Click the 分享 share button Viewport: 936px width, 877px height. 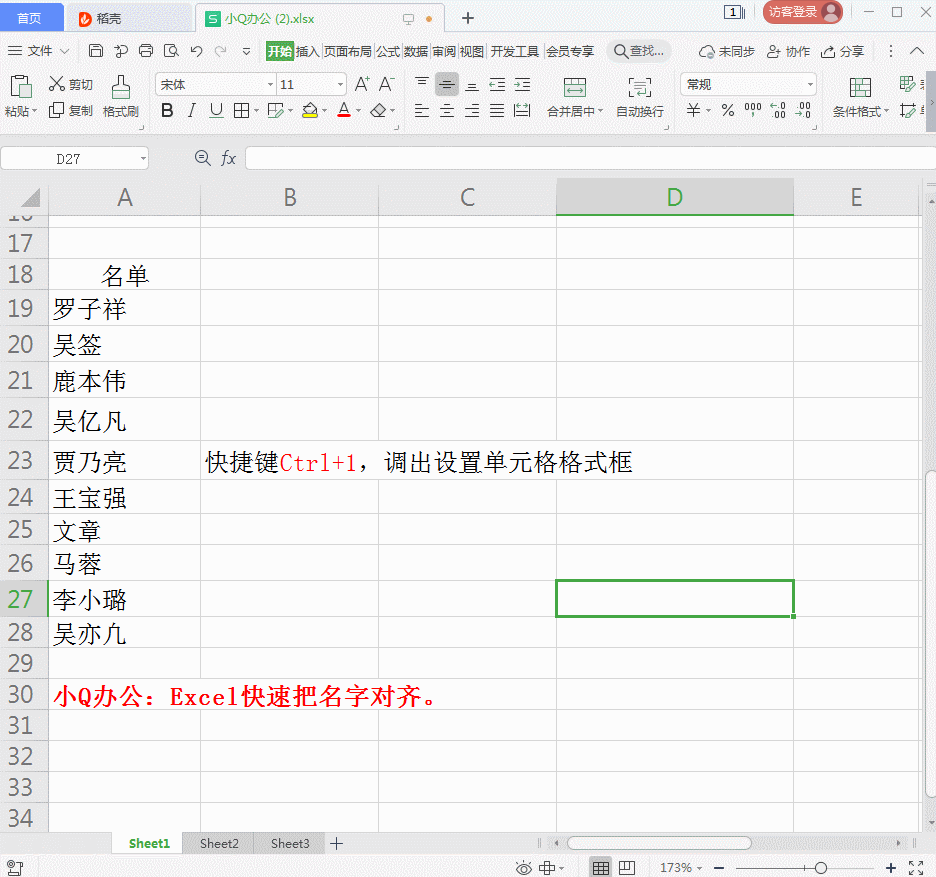click(842, 51)
